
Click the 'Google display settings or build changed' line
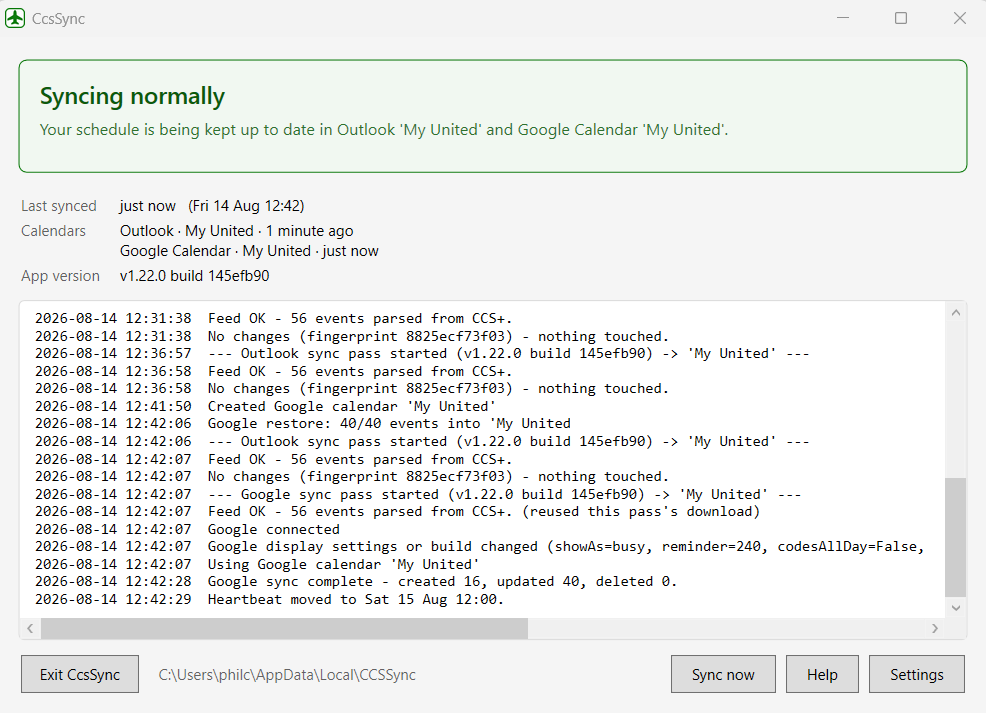pyautogui.click(x=479, y=547)
